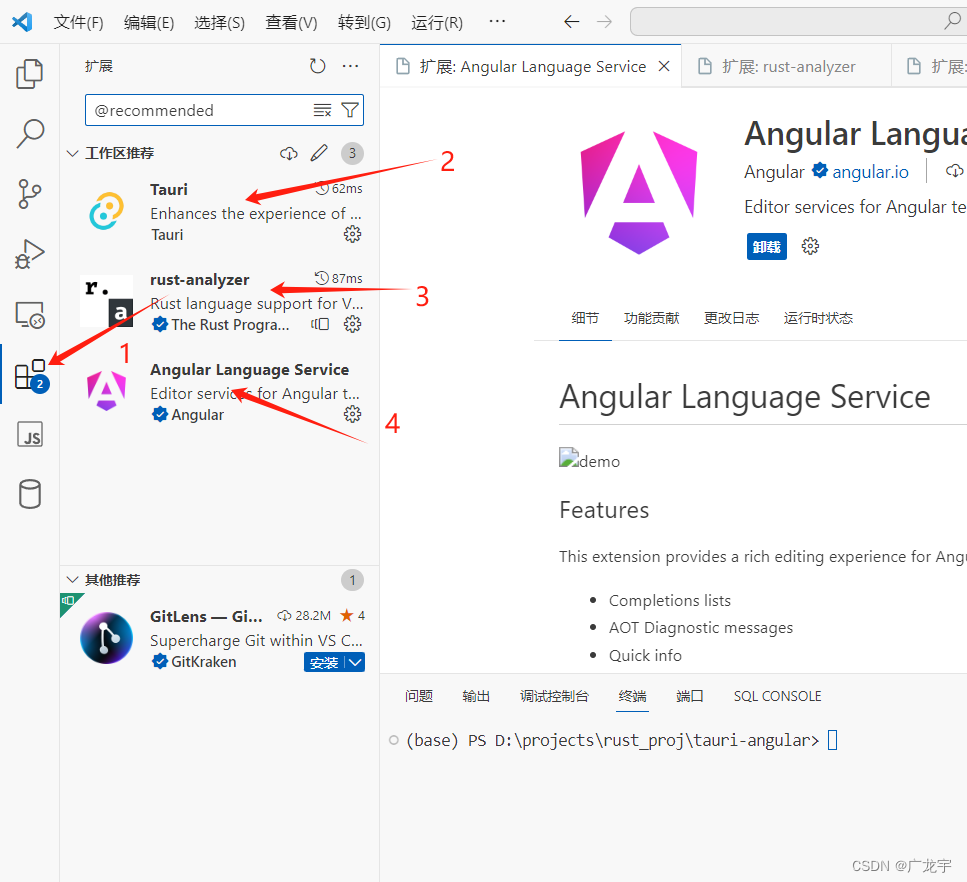Open the GitLens install dropdown arrow

coord(356,662)
